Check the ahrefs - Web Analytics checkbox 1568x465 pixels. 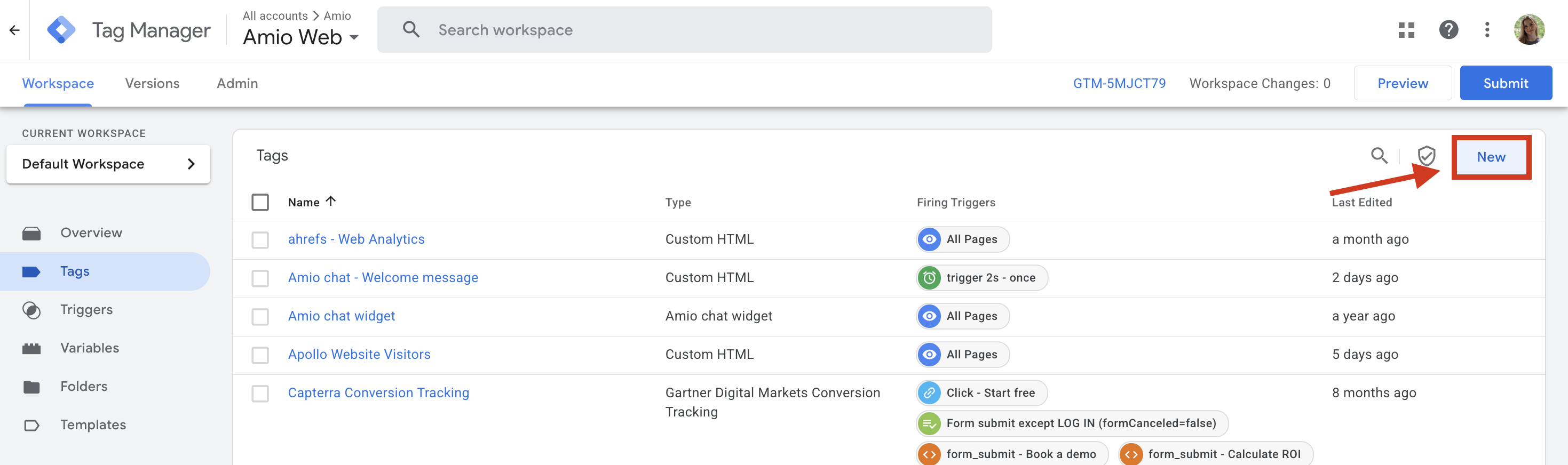(260, 239)
